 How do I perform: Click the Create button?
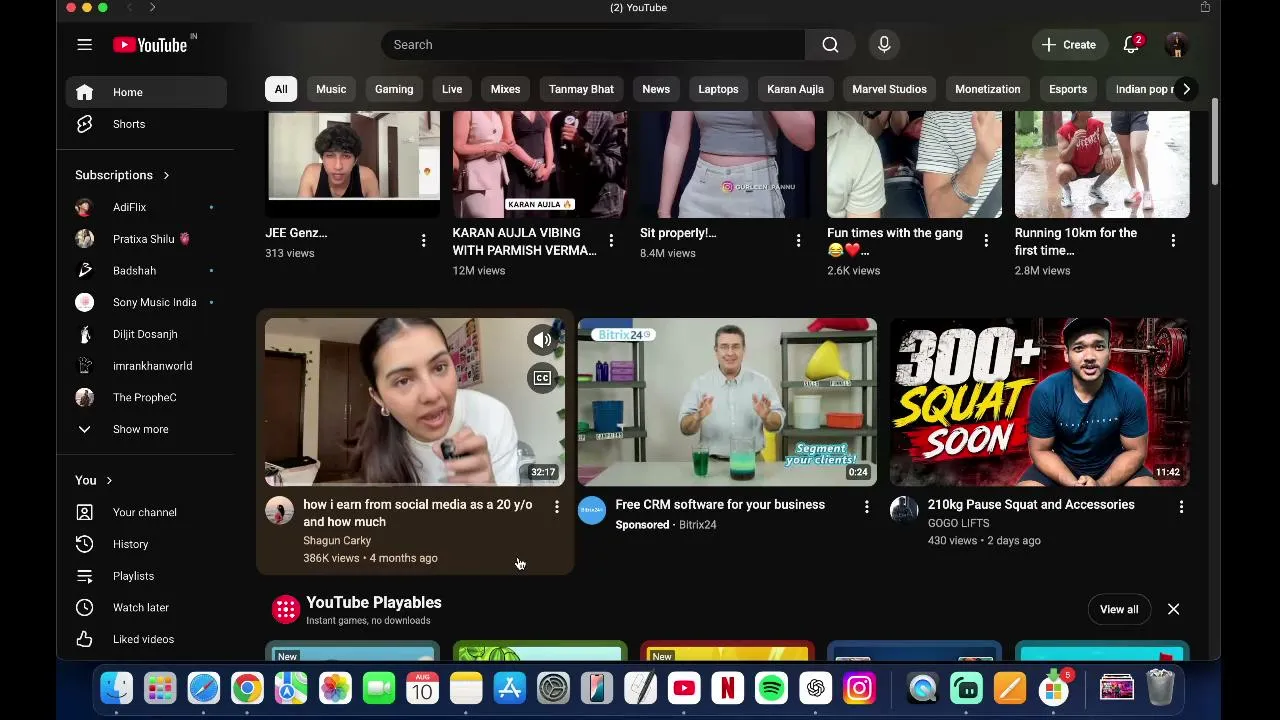coord(1069,44)
